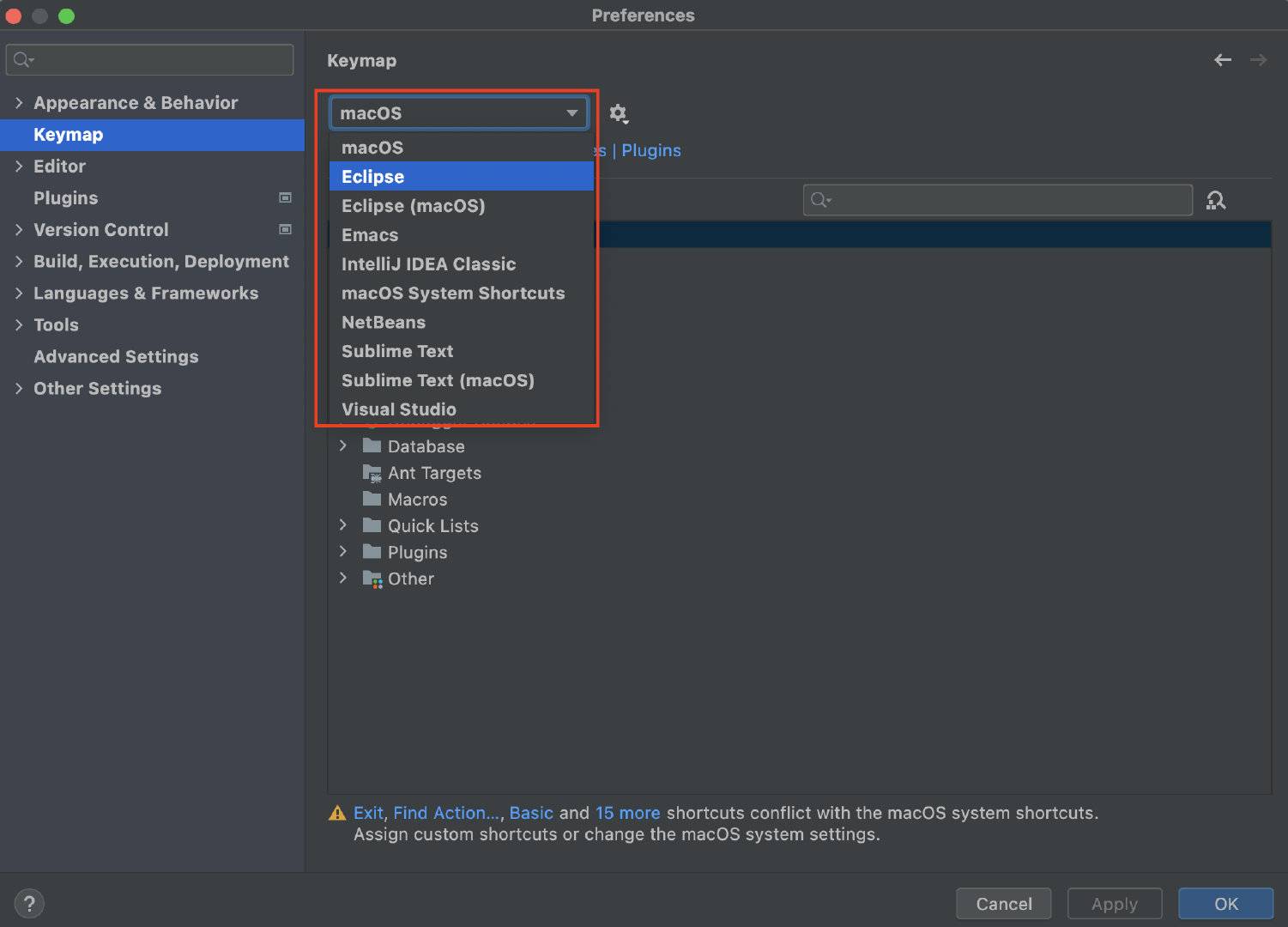
Task: Click the Apply button
Action: 1115,904
